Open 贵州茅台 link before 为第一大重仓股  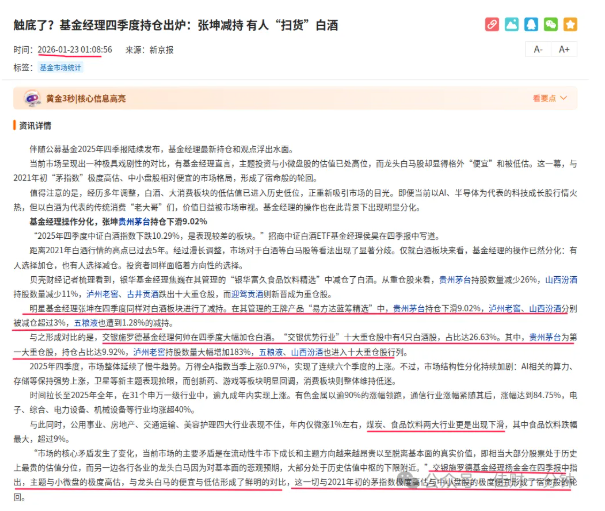point(545,337)
